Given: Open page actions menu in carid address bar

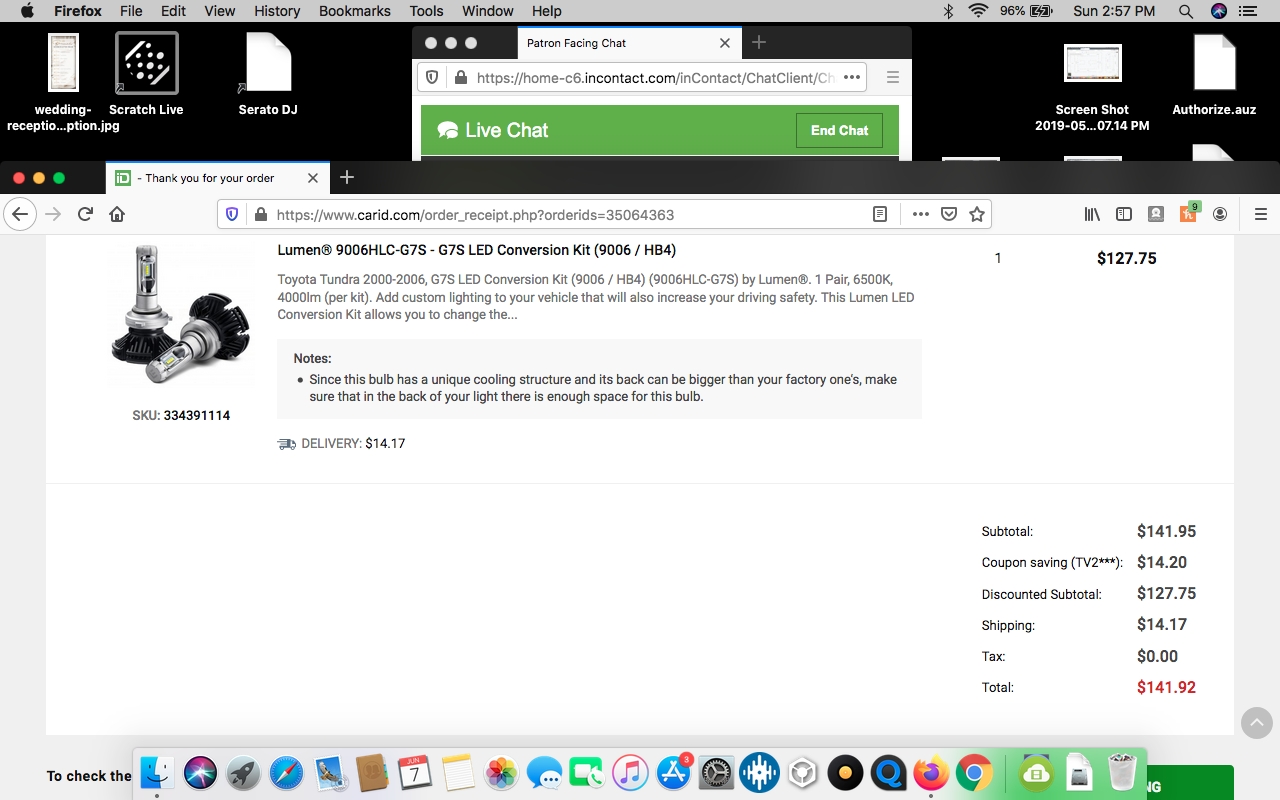Looking at the screenshot, I should (x=921, y=214).
